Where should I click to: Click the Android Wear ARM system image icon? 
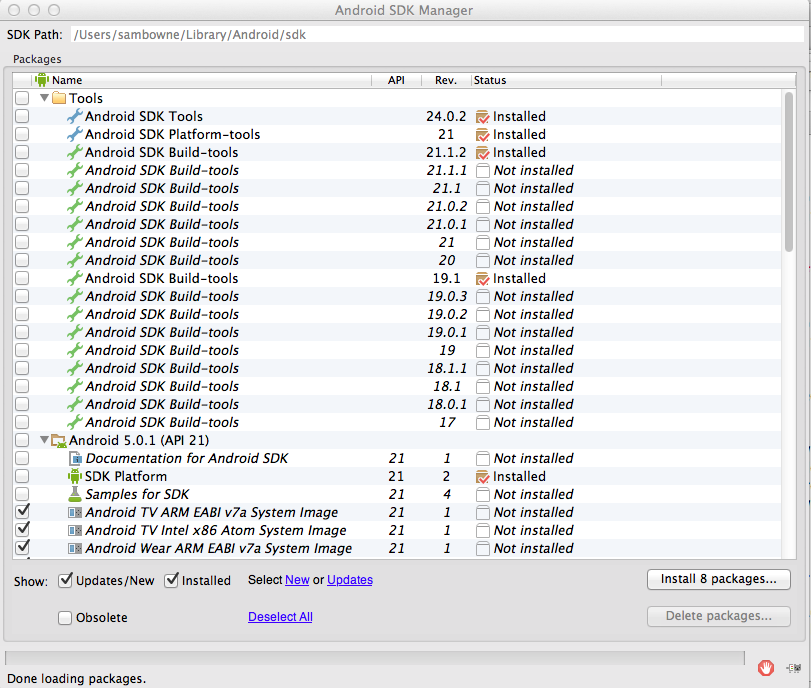(x=74, y=549)
